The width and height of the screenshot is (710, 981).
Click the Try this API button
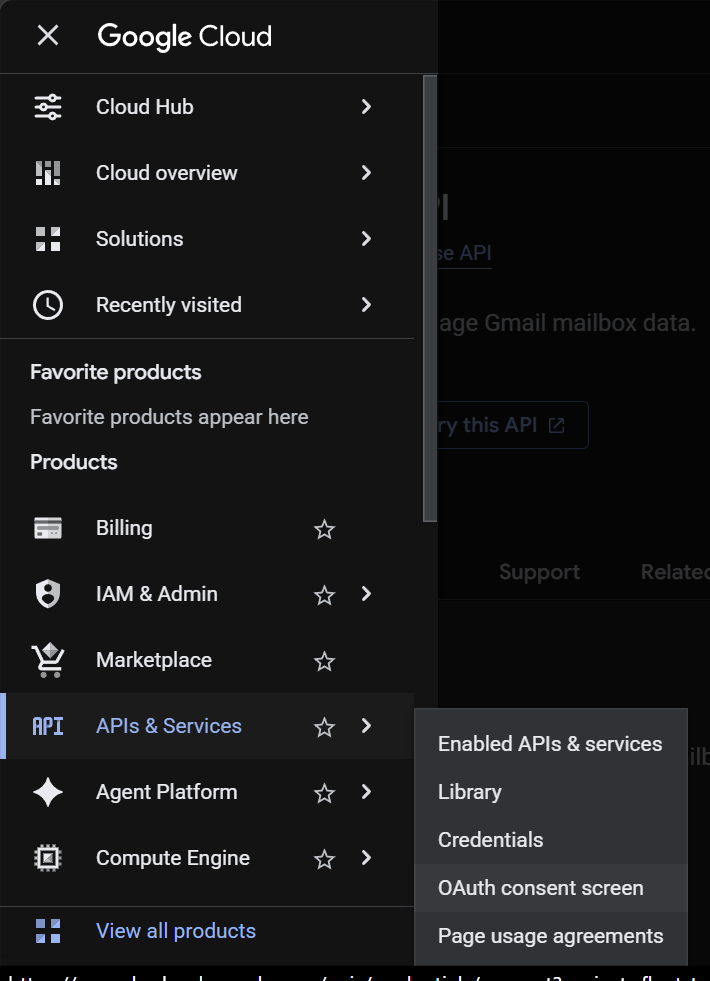pyautogui.click(x=513, y=425)
